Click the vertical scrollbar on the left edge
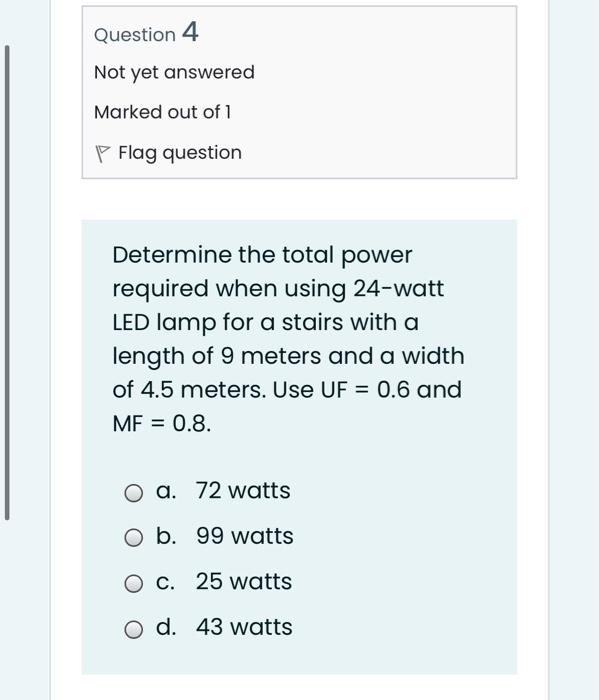 (7, 282)
